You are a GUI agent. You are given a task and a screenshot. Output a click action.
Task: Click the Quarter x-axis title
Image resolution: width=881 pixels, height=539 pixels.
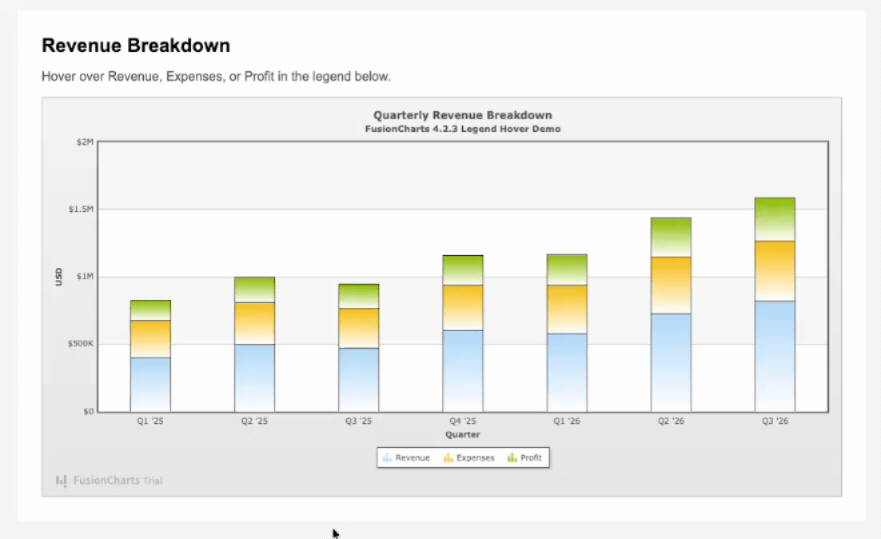463,434
